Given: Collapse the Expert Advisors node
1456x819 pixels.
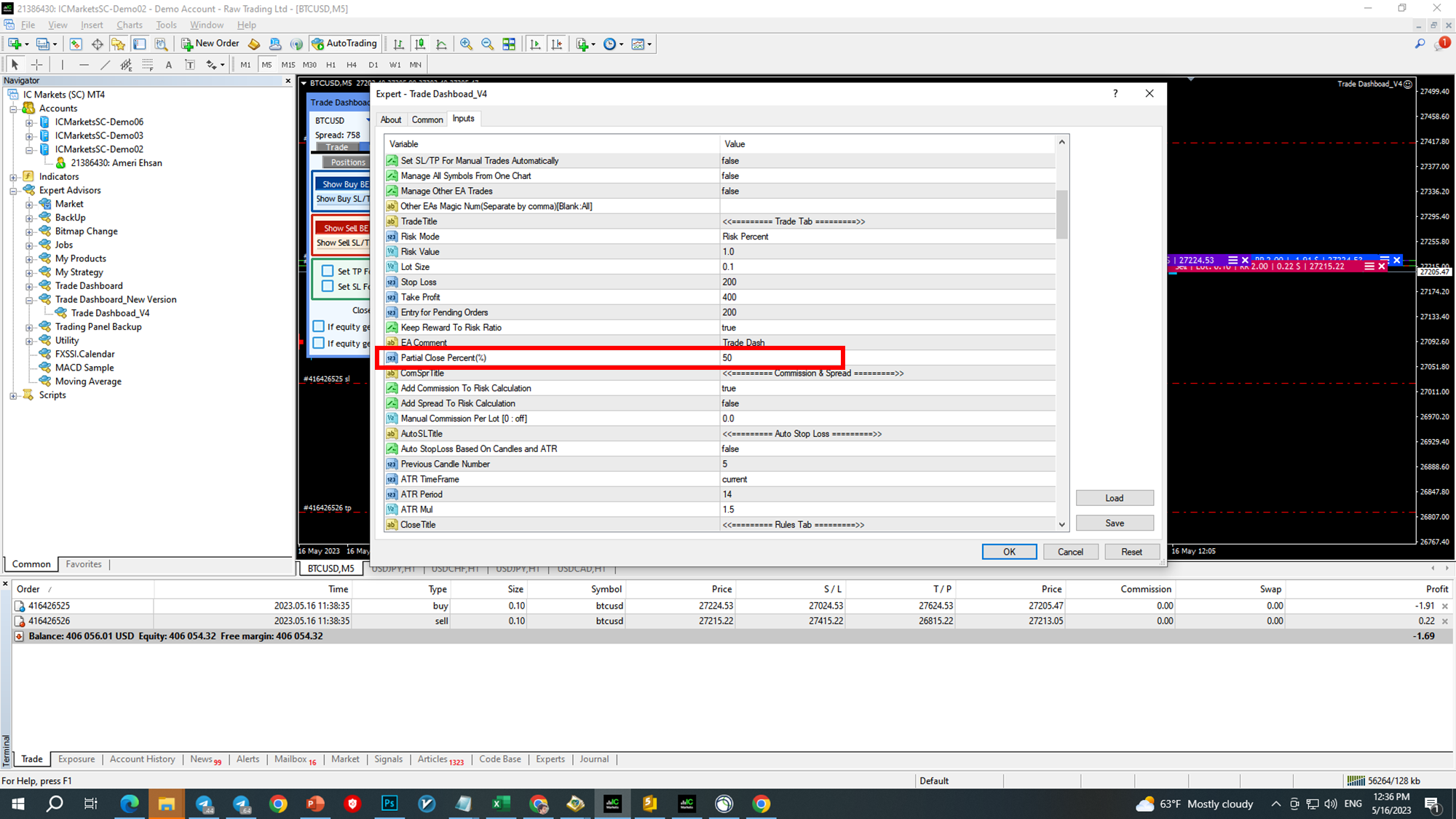Looking at the screenshot, I should (x=13, y=191).
